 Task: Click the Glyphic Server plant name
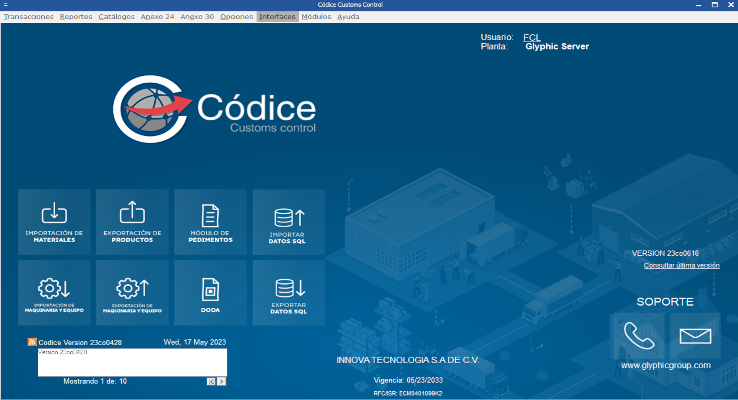point(557,46)
